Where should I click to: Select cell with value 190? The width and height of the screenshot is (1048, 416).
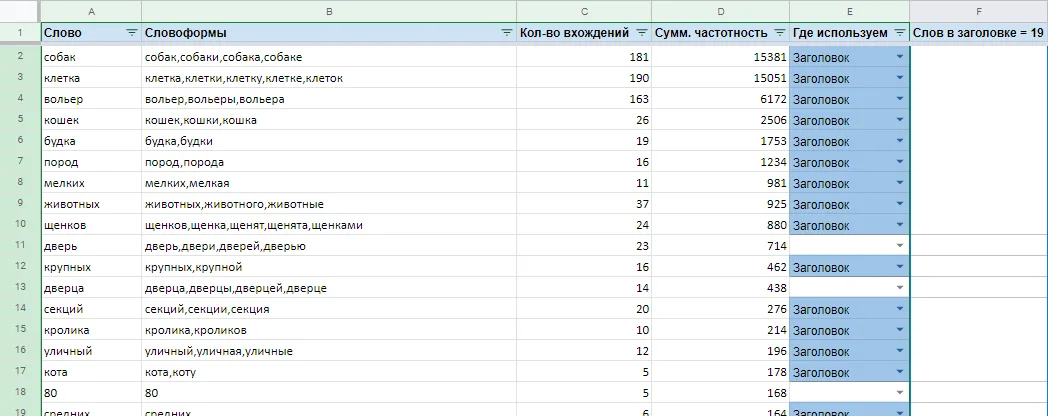tap(584, 78)
